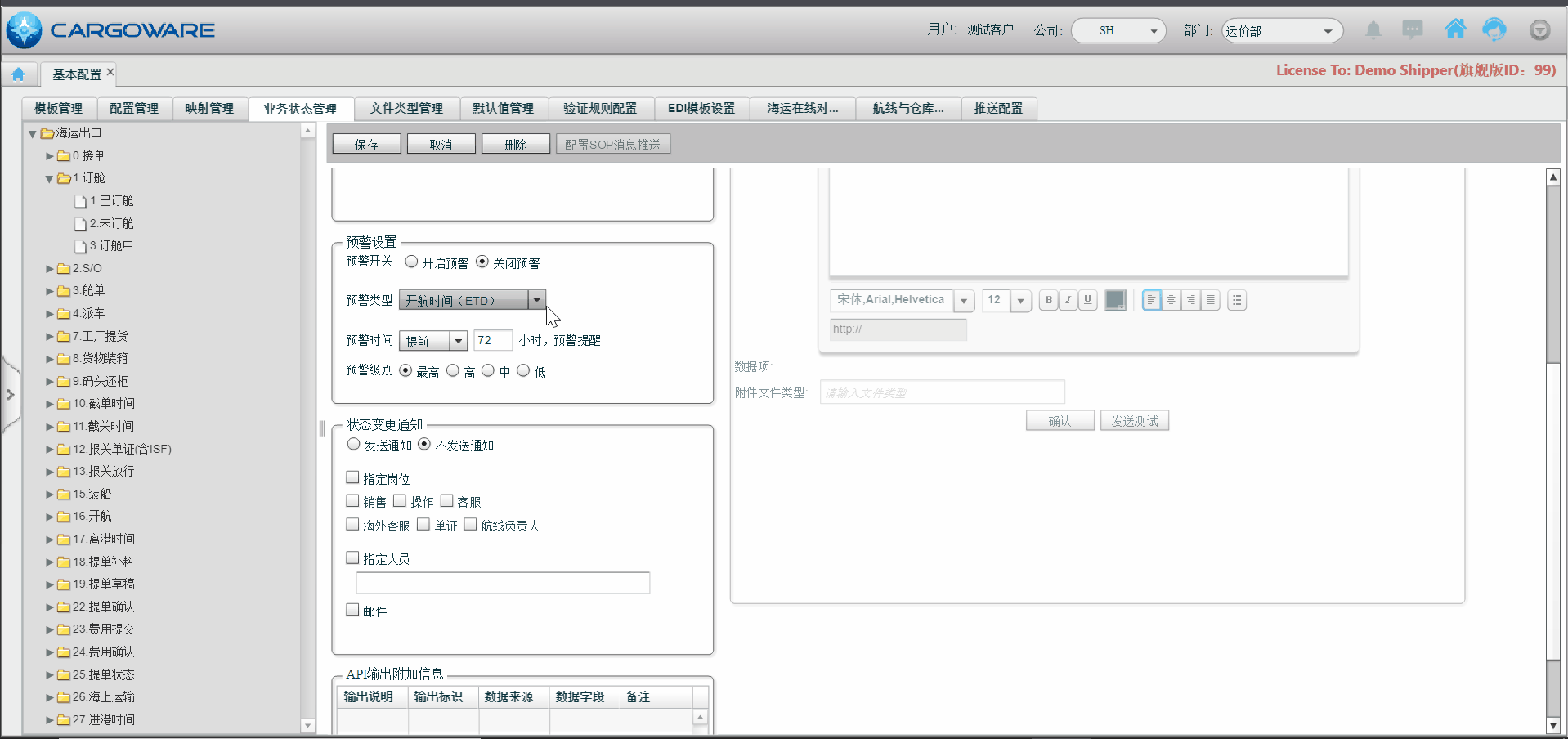
Task: Expand the 2.S/O tree folder
Action: click(50, 268)
